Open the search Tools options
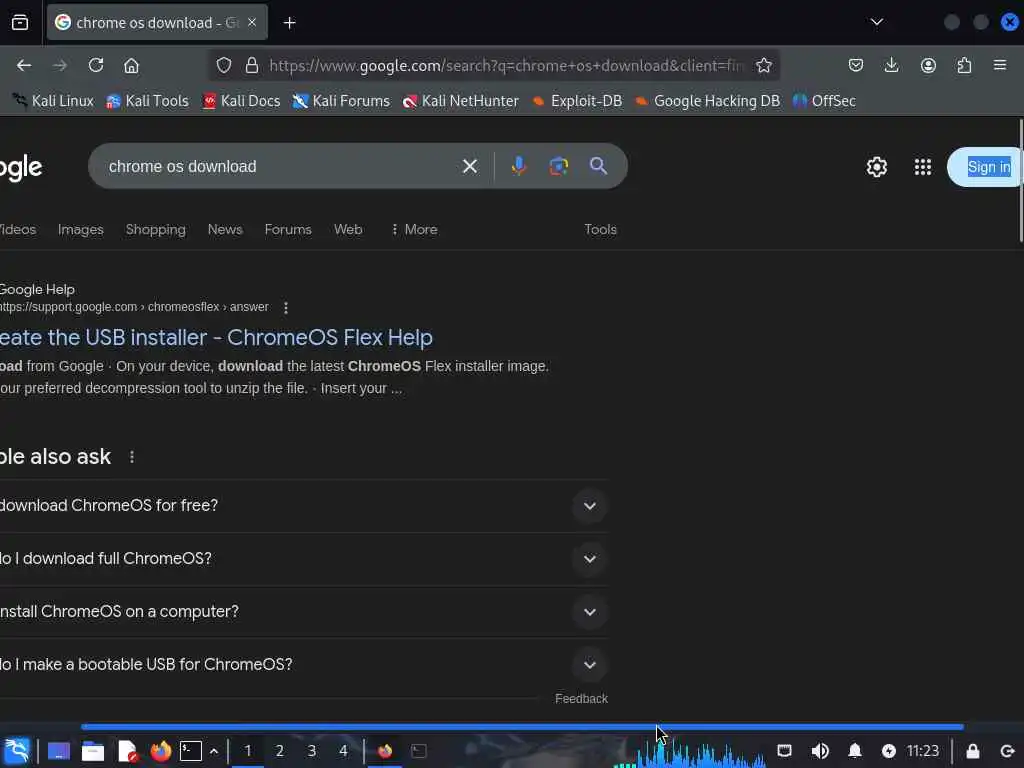Image resolution: width=1024 pixels, height=768 pixels. point(600,229)
